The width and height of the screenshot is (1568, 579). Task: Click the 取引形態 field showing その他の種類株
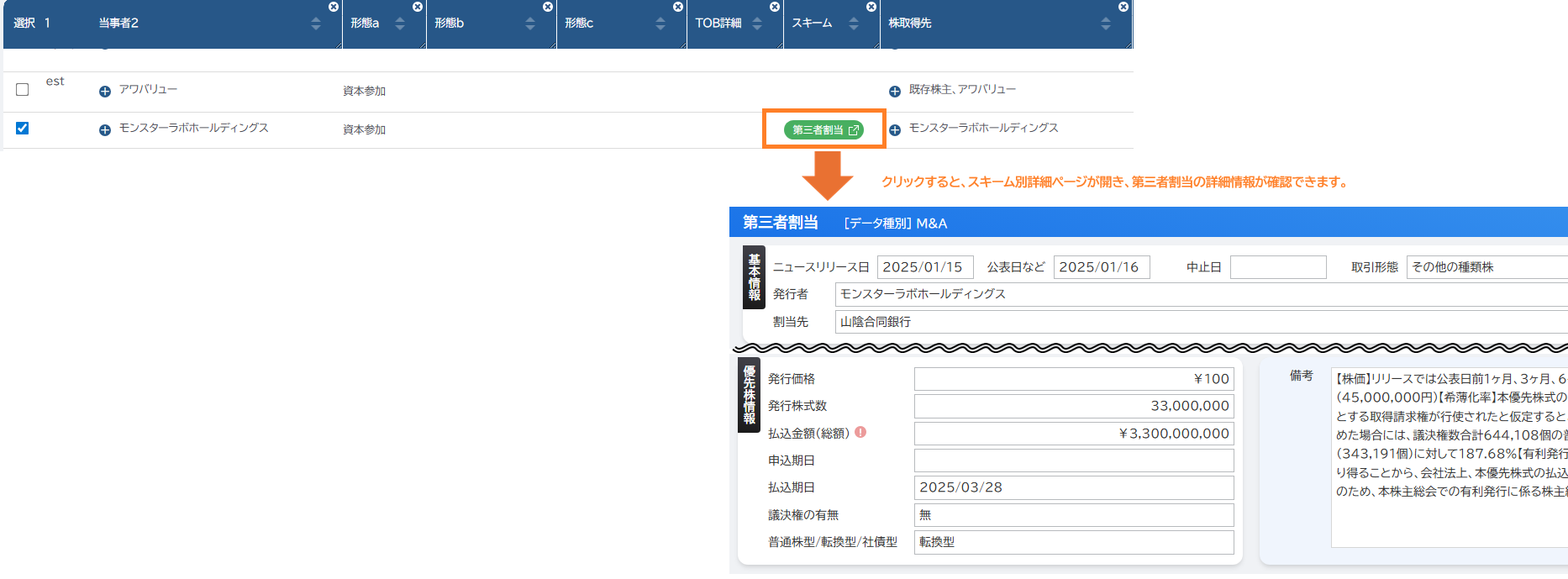point(1487,267)
